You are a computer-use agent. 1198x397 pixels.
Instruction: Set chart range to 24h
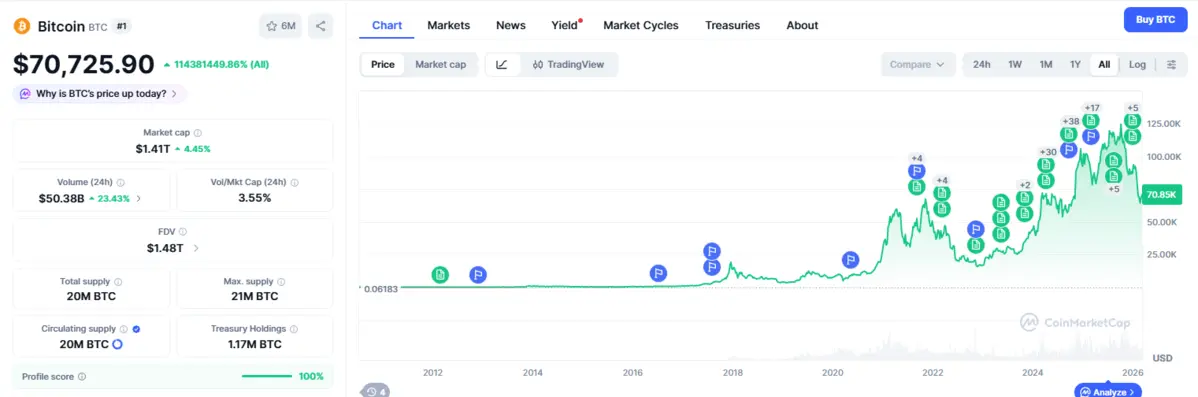[982, 65]
